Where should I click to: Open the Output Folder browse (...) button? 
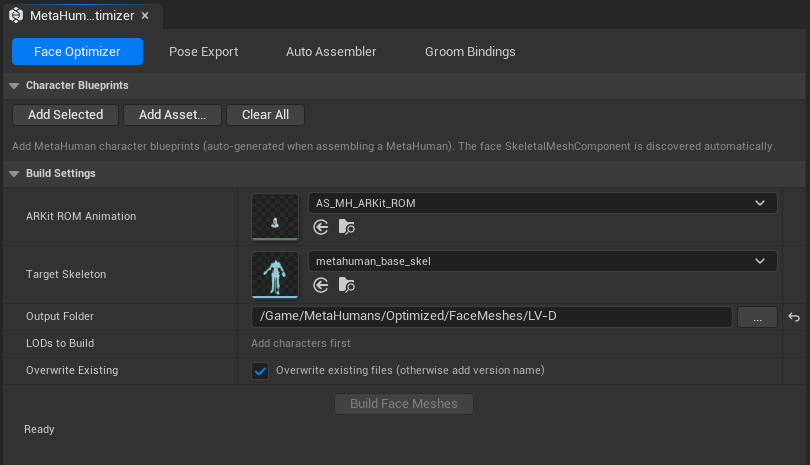pos(757,317)
